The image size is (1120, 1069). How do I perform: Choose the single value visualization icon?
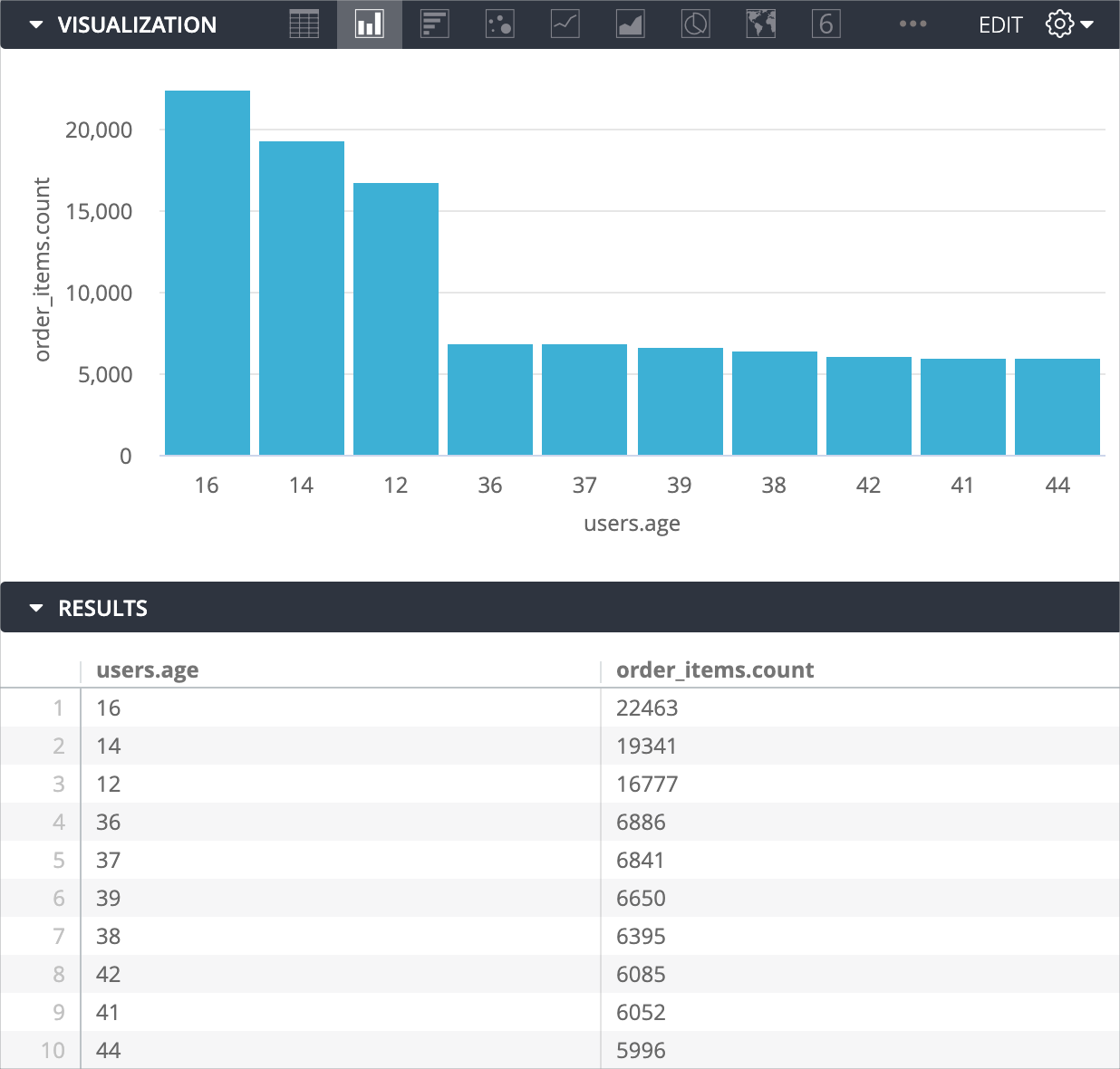826,24
